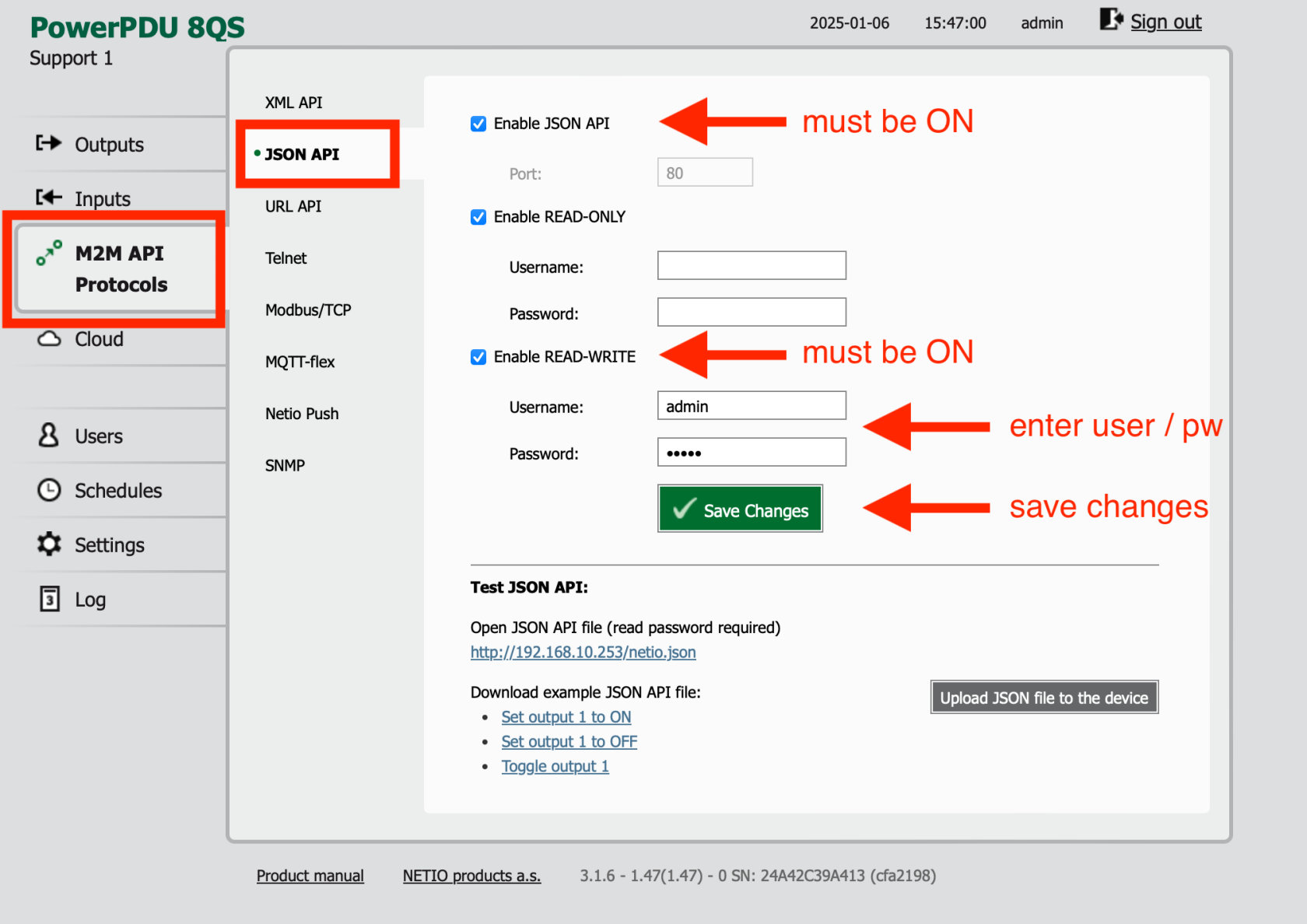
Task: Click the M2M API Protocols nodes icon
Action: [x=49, y=253]
